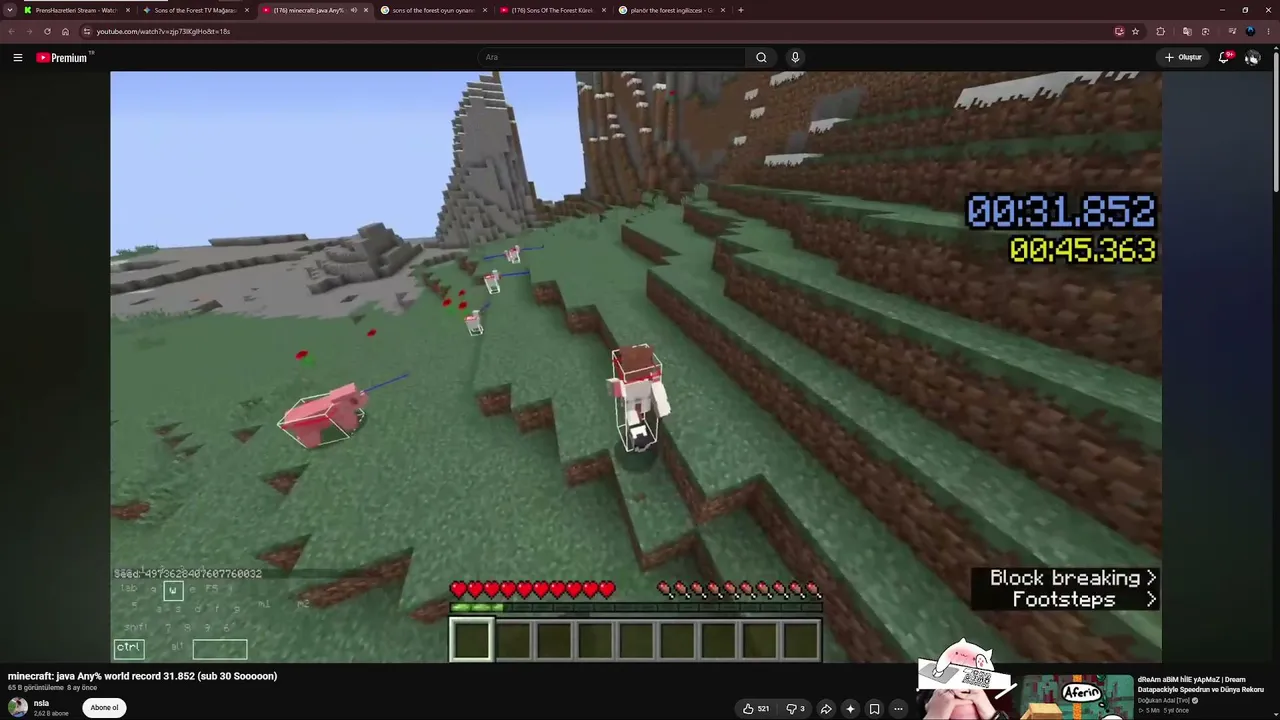Open more actions for the video
The height and width of the screenshot is (720, 1280).
click(x=898, y=709)
